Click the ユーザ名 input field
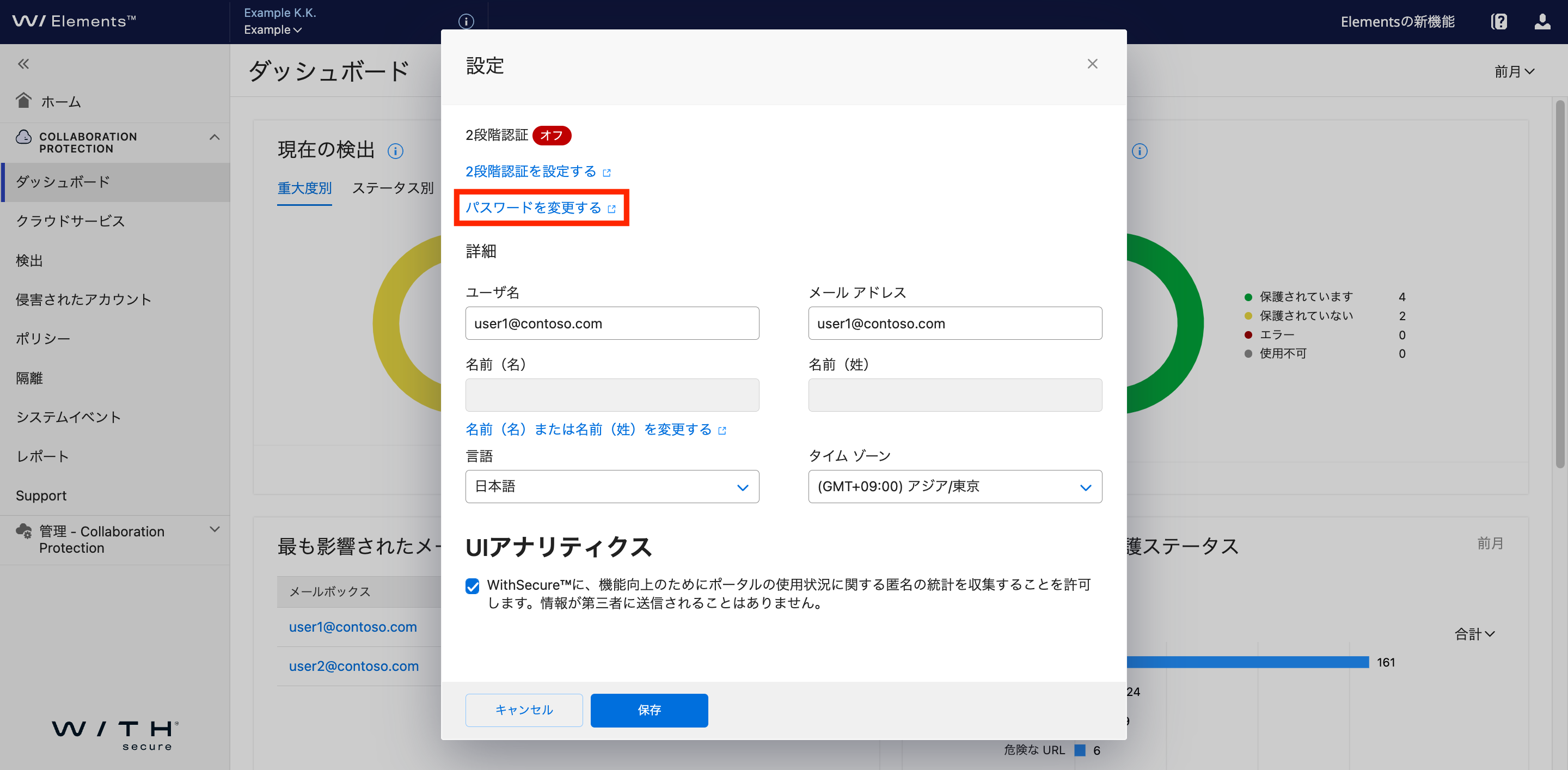The width and height of the screenshot is (1568, 770). click(x=612, y=323)
